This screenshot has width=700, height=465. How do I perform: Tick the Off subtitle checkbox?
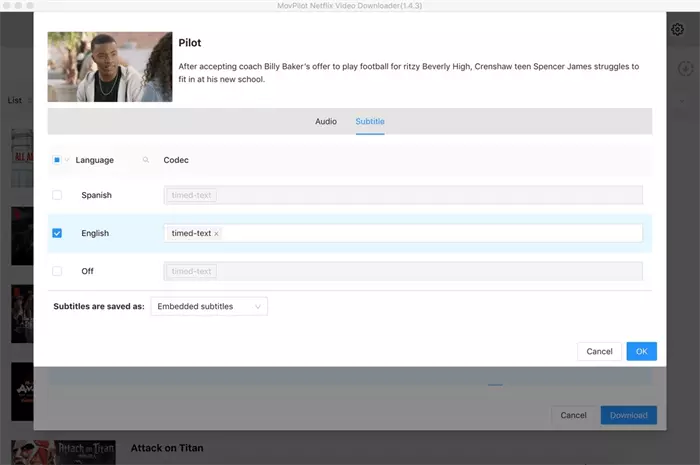click(x=57, y=271)
